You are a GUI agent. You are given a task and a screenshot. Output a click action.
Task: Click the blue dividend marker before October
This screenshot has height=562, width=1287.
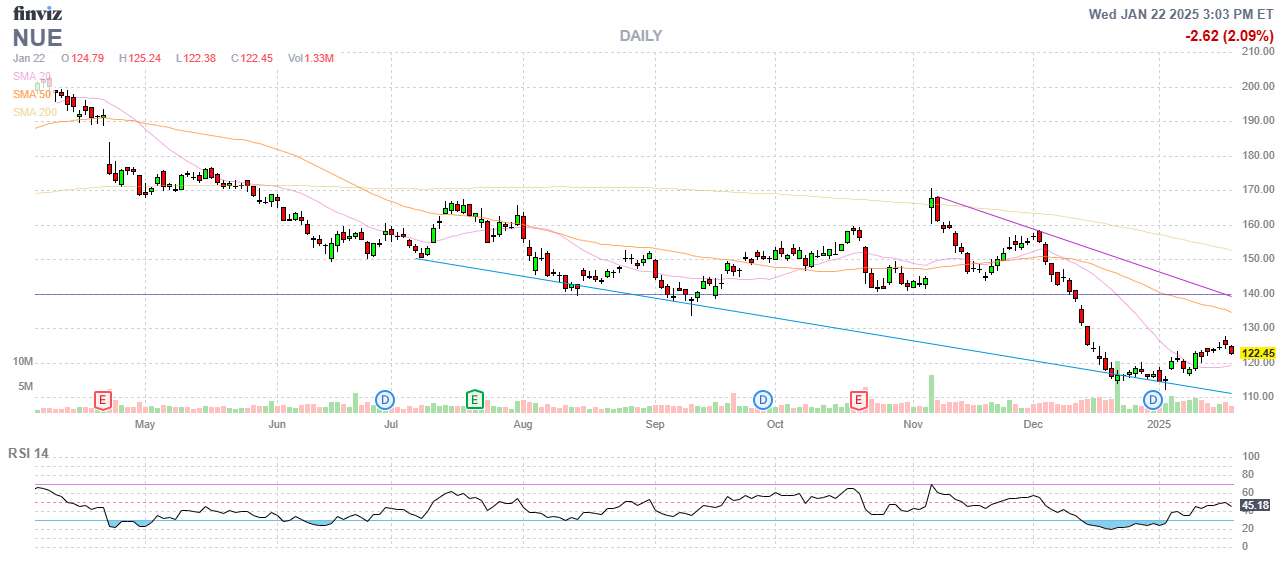coord(763,400)
